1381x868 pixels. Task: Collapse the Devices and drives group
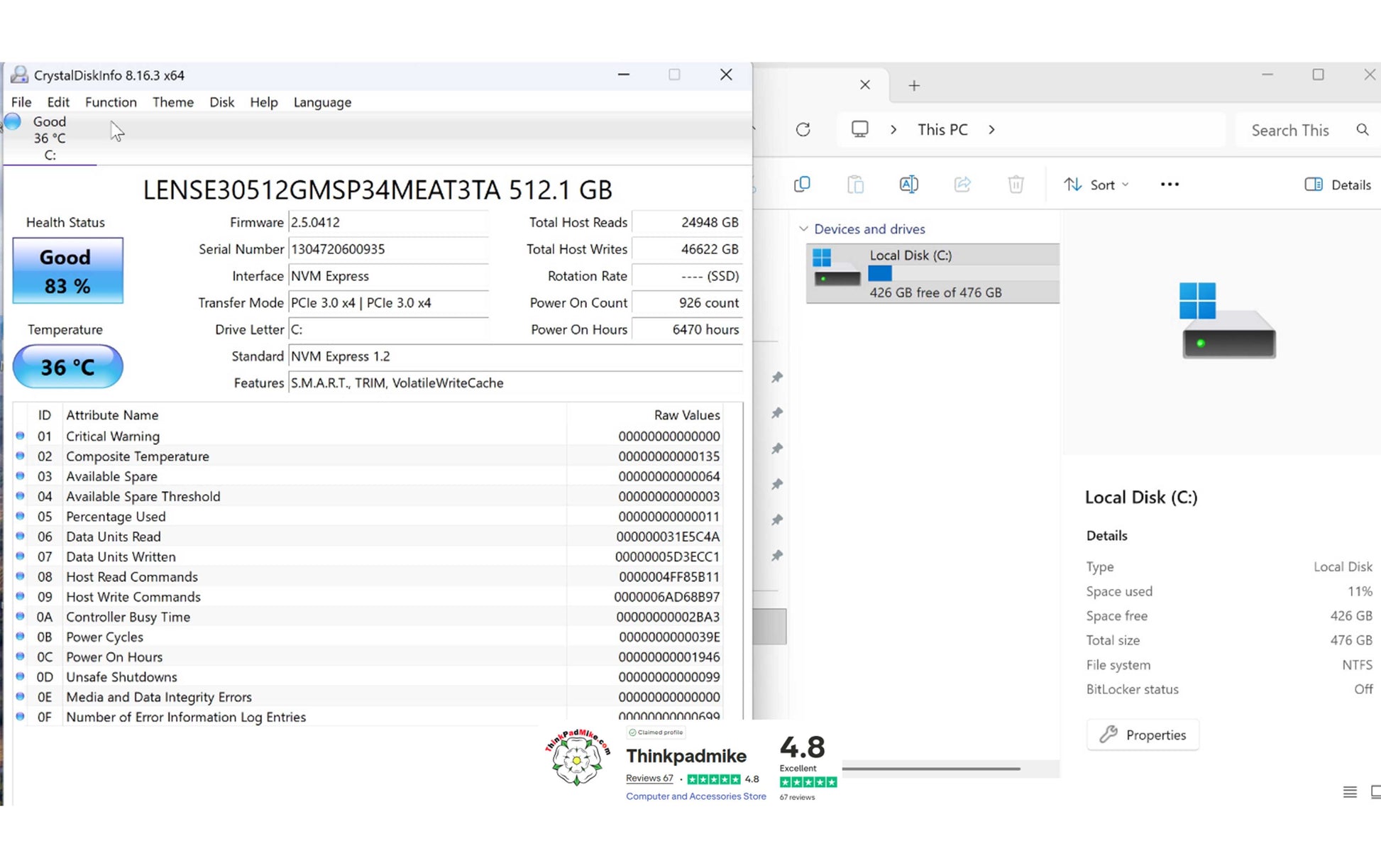803,229
